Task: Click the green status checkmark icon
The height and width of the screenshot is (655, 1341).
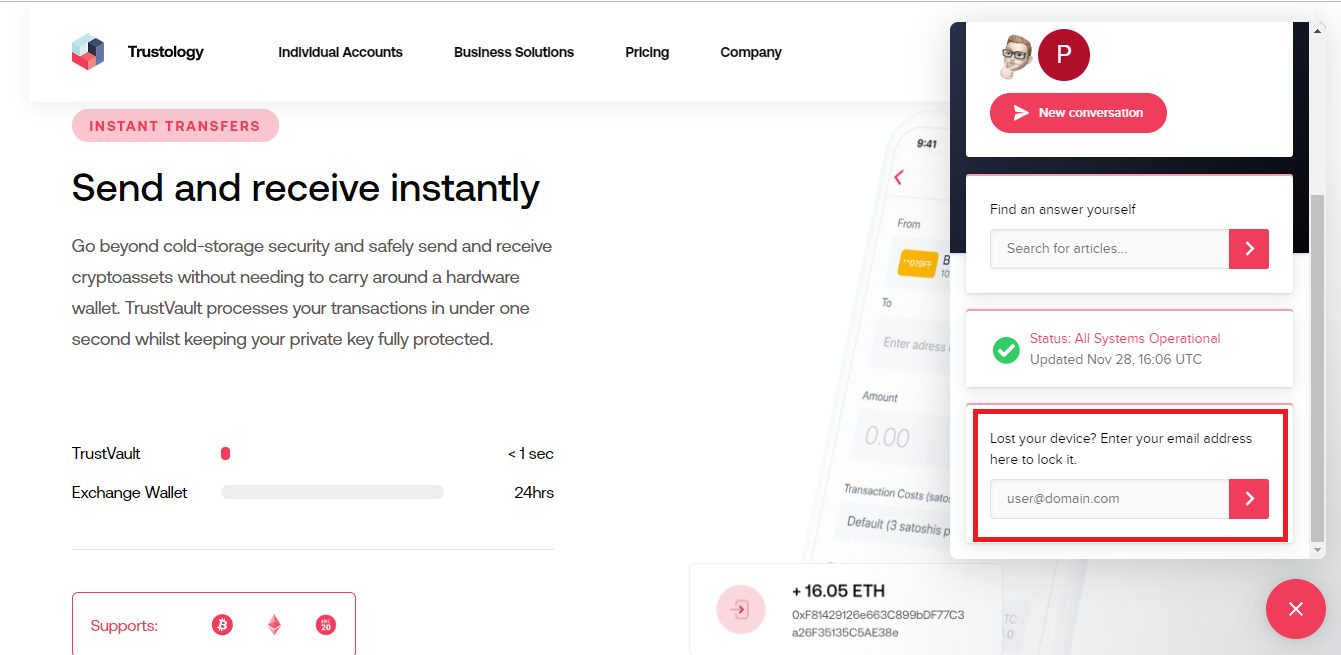Action: (x=1005, y=349)
